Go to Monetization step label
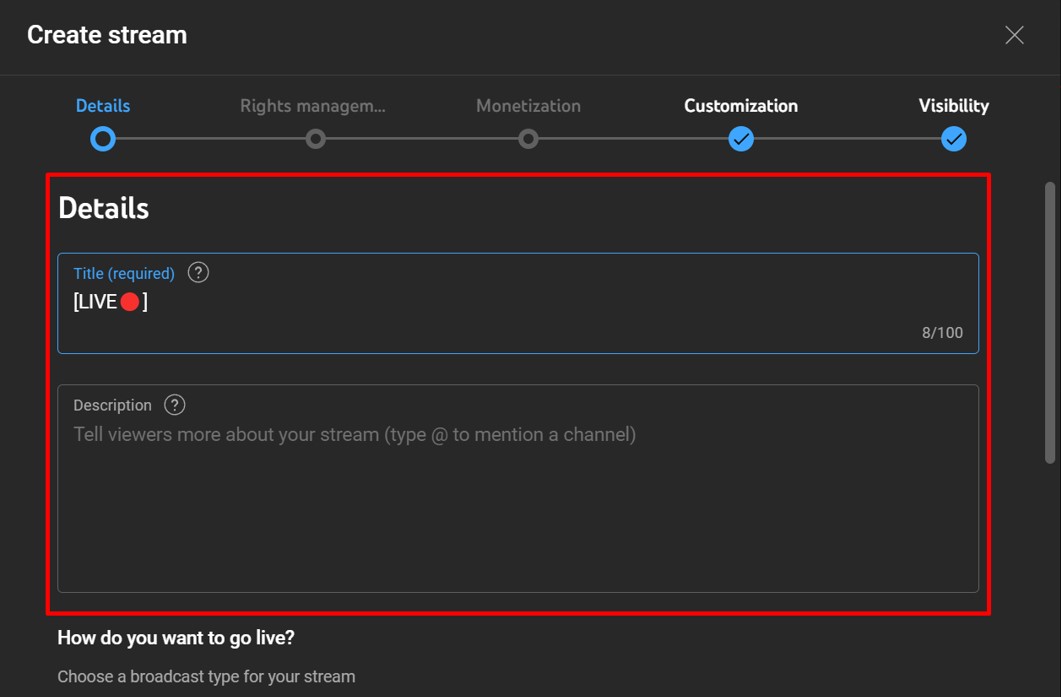The width and height of the screenshot is (1061, 697). (528, 106)
